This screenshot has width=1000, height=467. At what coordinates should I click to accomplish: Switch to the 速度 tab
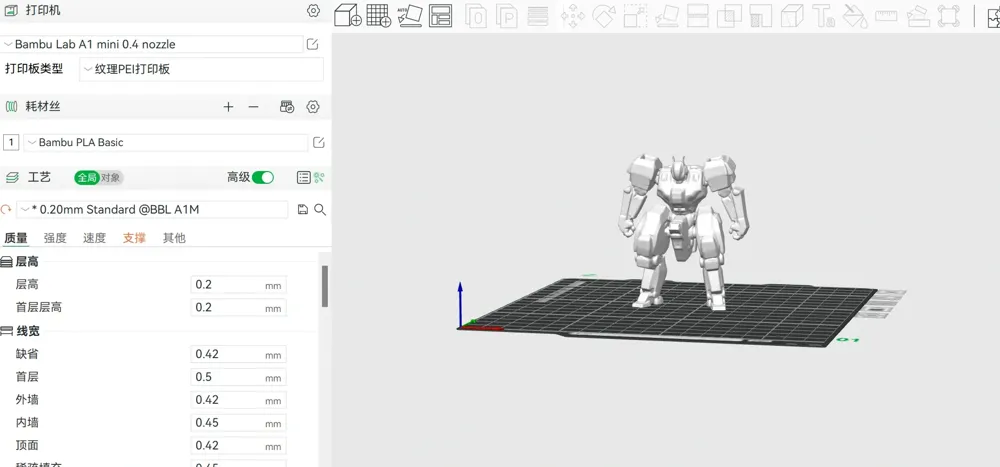pos(94,238)
